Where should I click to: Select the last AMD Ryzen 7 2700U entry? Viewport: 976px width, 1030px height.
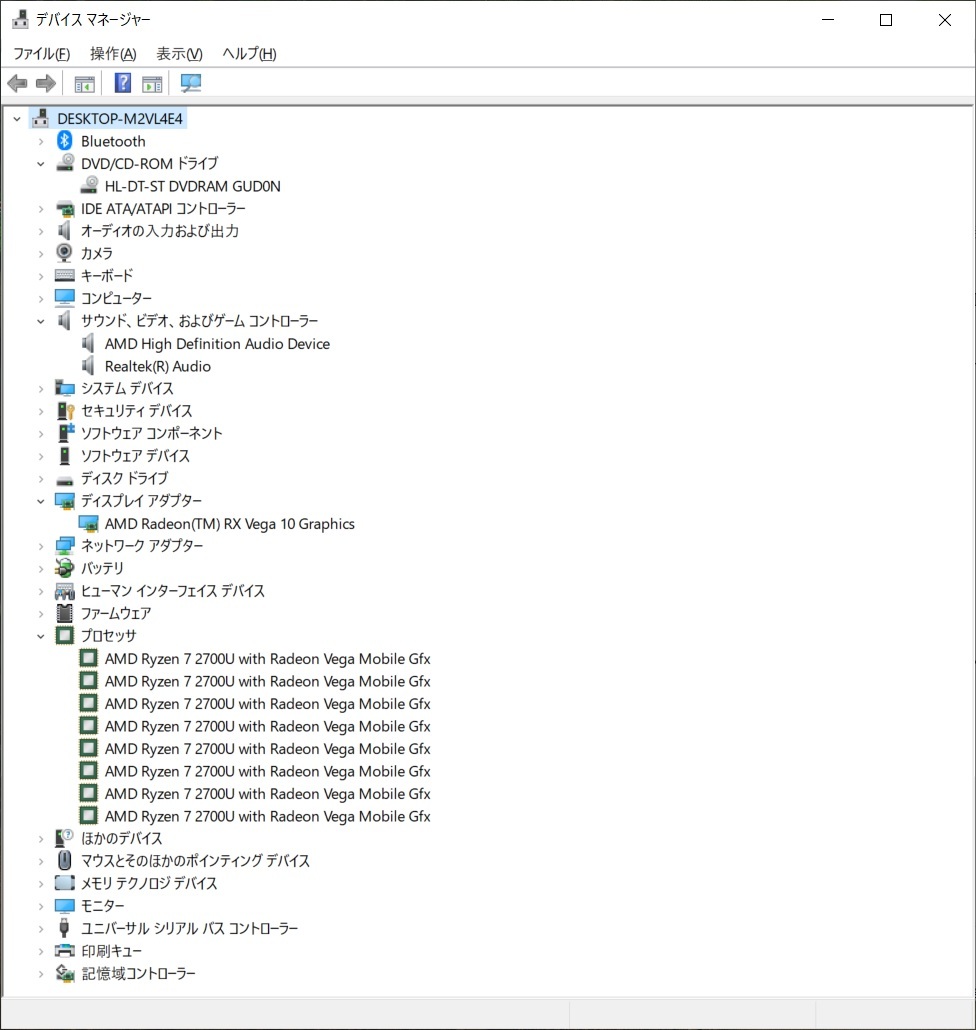tap(267, 816)
